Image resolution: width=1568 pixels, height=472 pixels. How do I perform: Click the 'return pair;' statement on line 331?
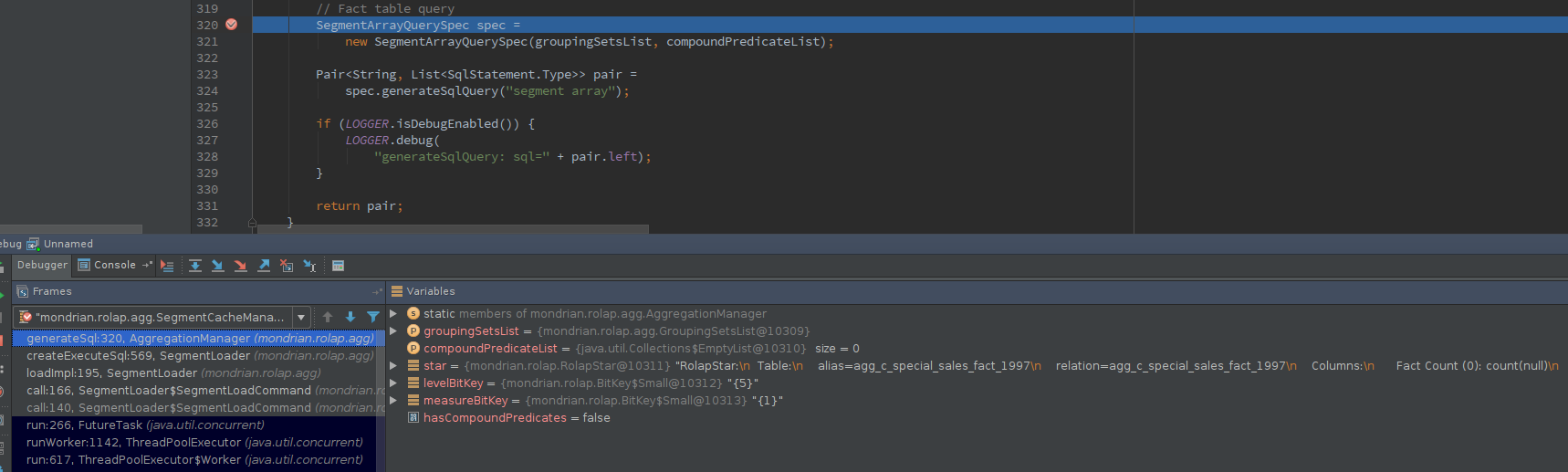coord(360,205)
